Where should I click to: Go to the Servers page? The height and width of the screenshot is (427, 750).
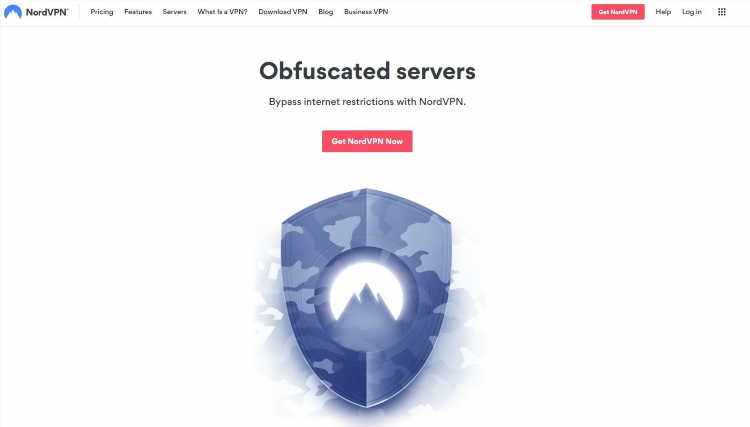click(x=175, y=12)
